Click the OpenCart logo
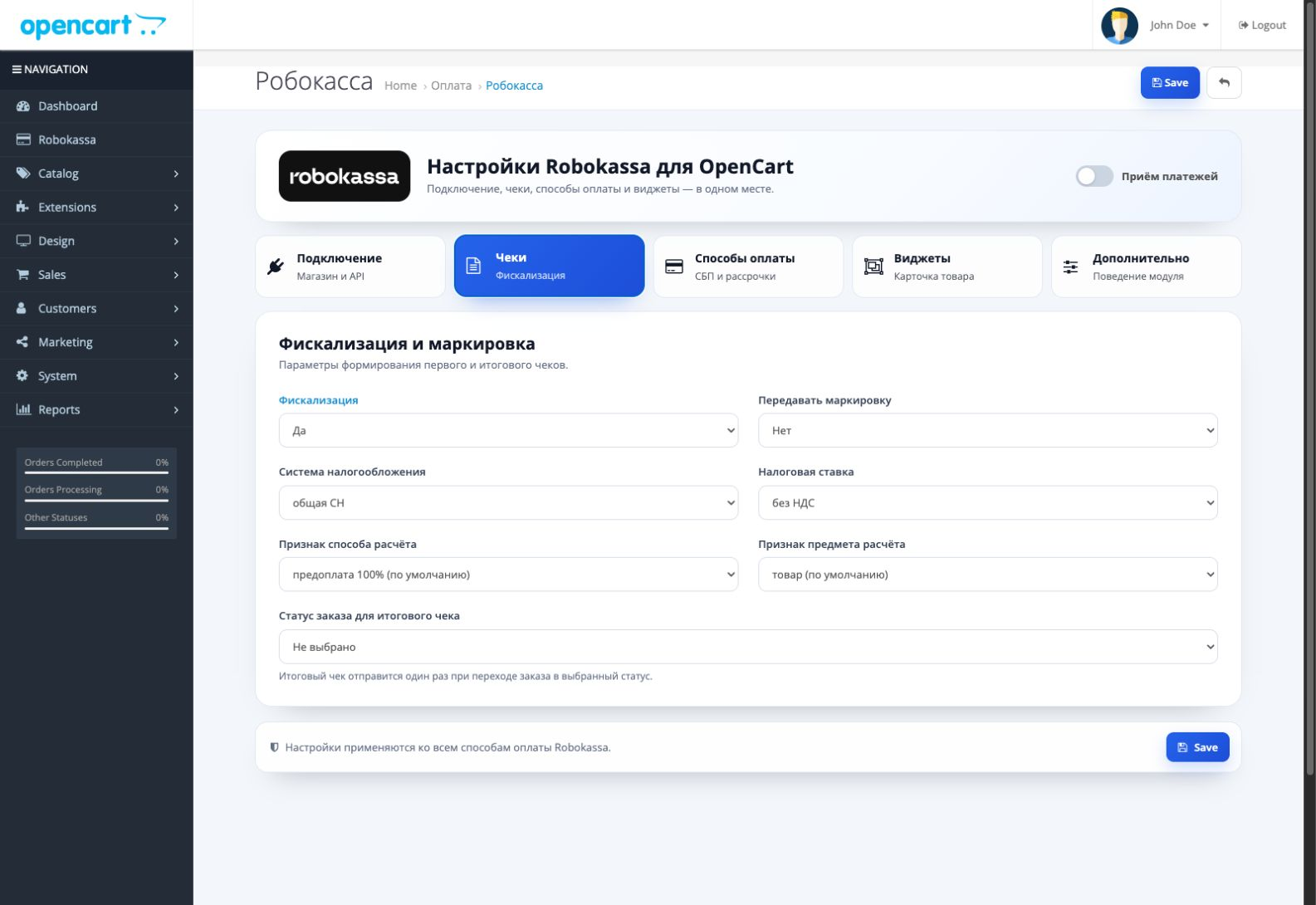This screenshot has height=905, width=1316. pos(93,26)
